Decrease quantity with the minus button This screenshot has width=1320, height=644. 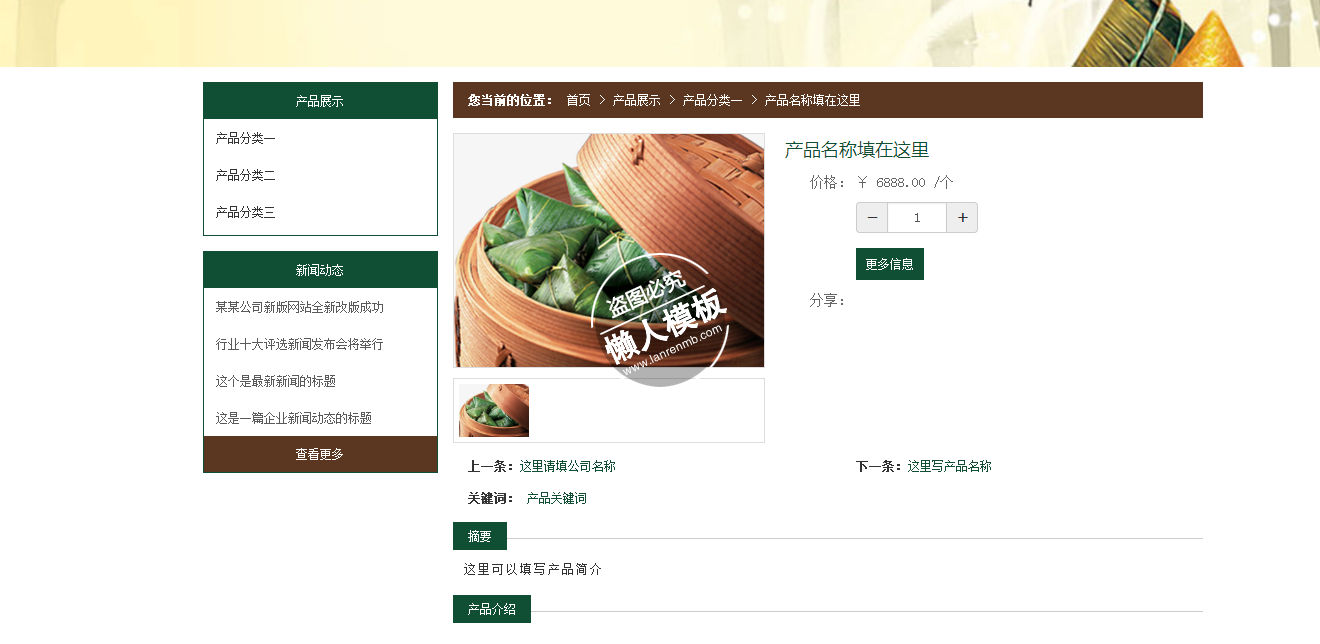(x=872, y=218)
